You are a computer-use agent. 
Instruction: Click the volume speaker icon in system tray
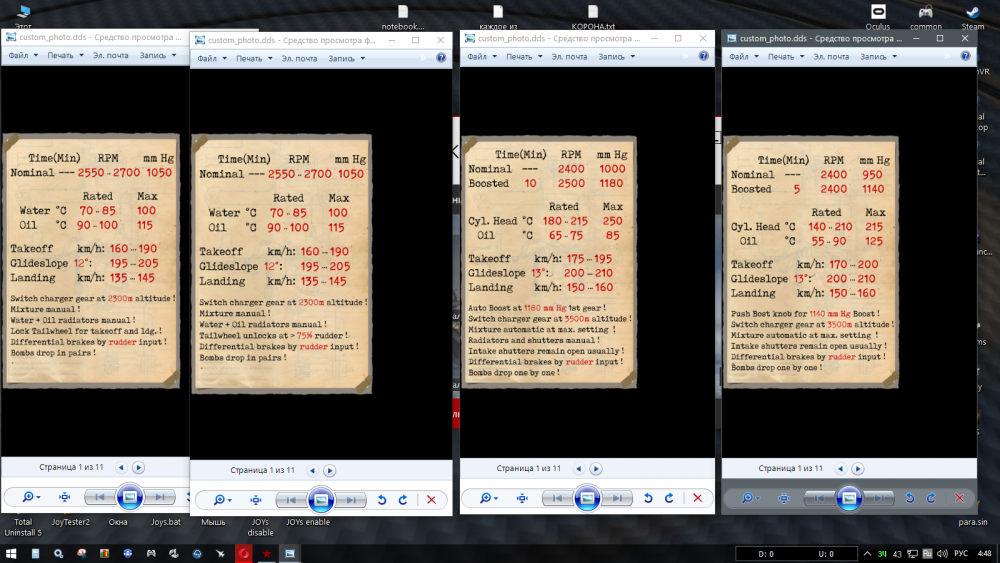942,553
